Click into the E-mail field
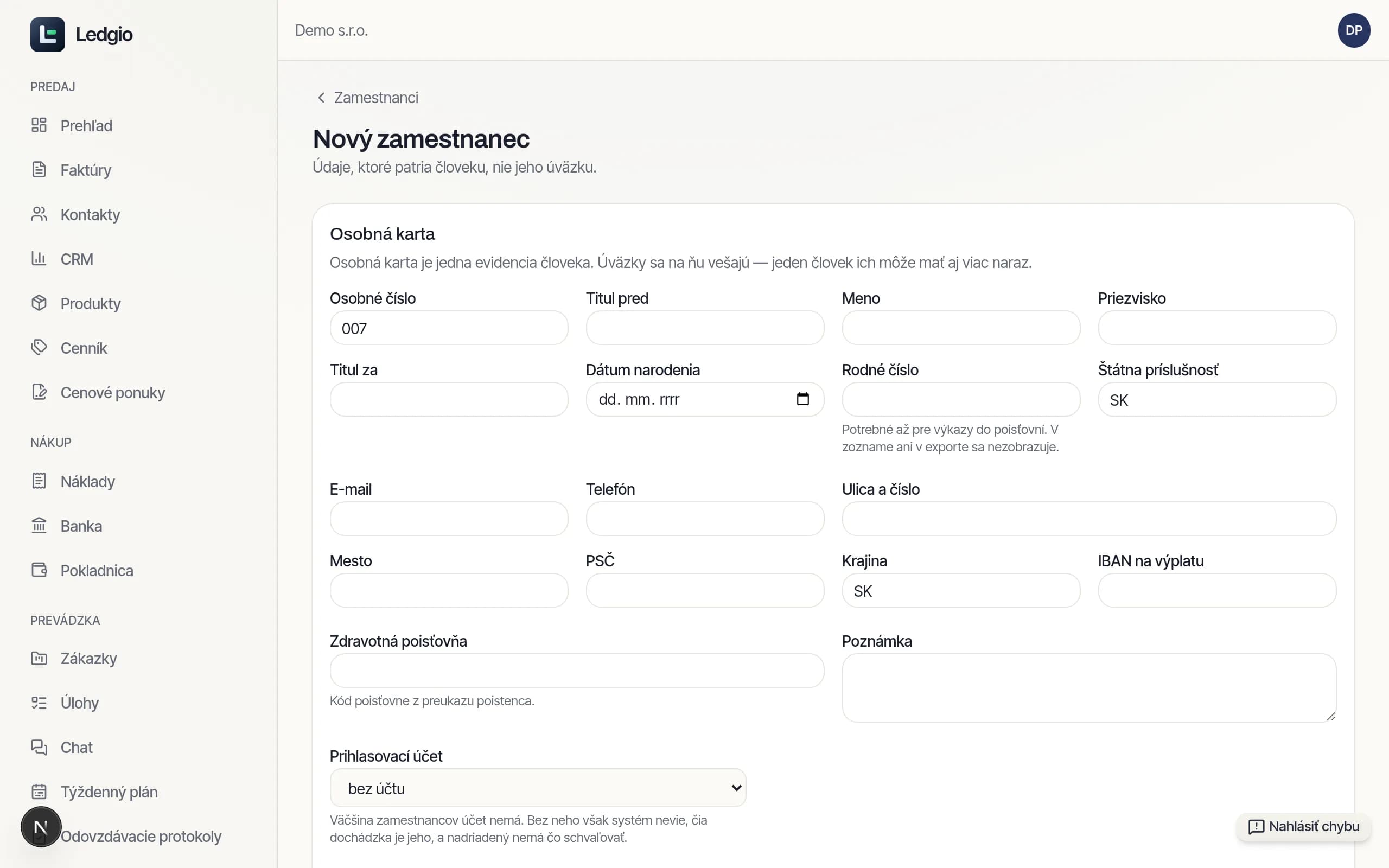Viewport: 1389px width, 868px height. pos(449,519)
